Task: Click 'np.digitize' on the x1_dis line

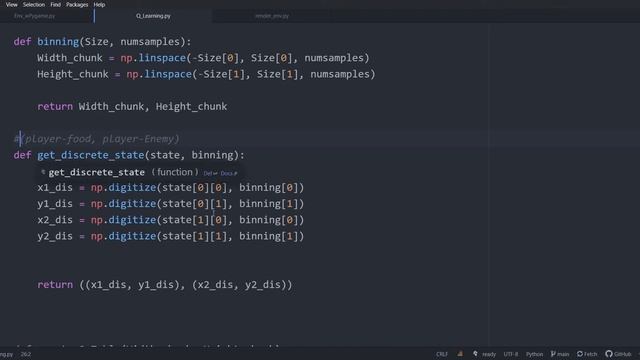Action: coord(123,188)
